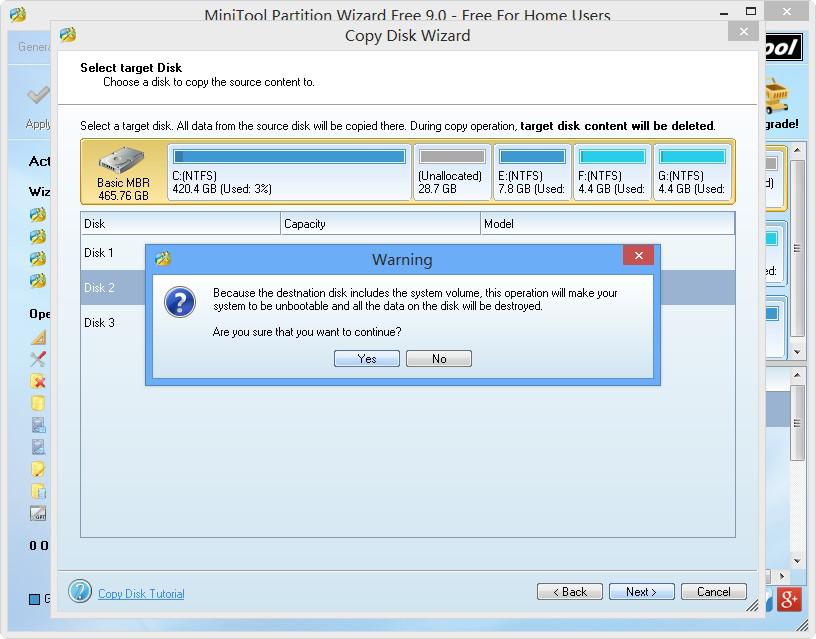This screenshot has width=816, height=639.
Task: Click the blue legend square in the status bar
Action: point(34,599)
